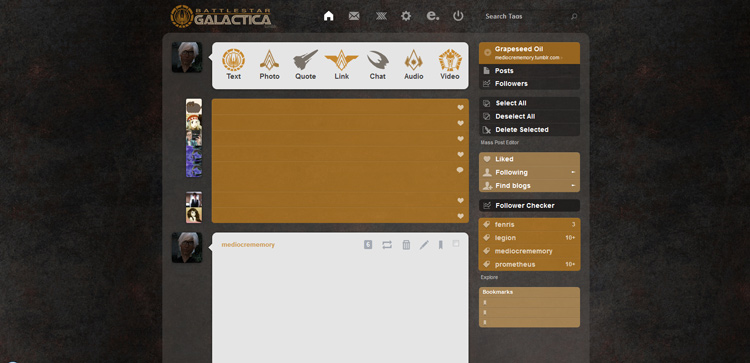The image size is (750, 363).
Task: Click the square 'G' icon on mediocrememory post
Action: click(368, 245)
